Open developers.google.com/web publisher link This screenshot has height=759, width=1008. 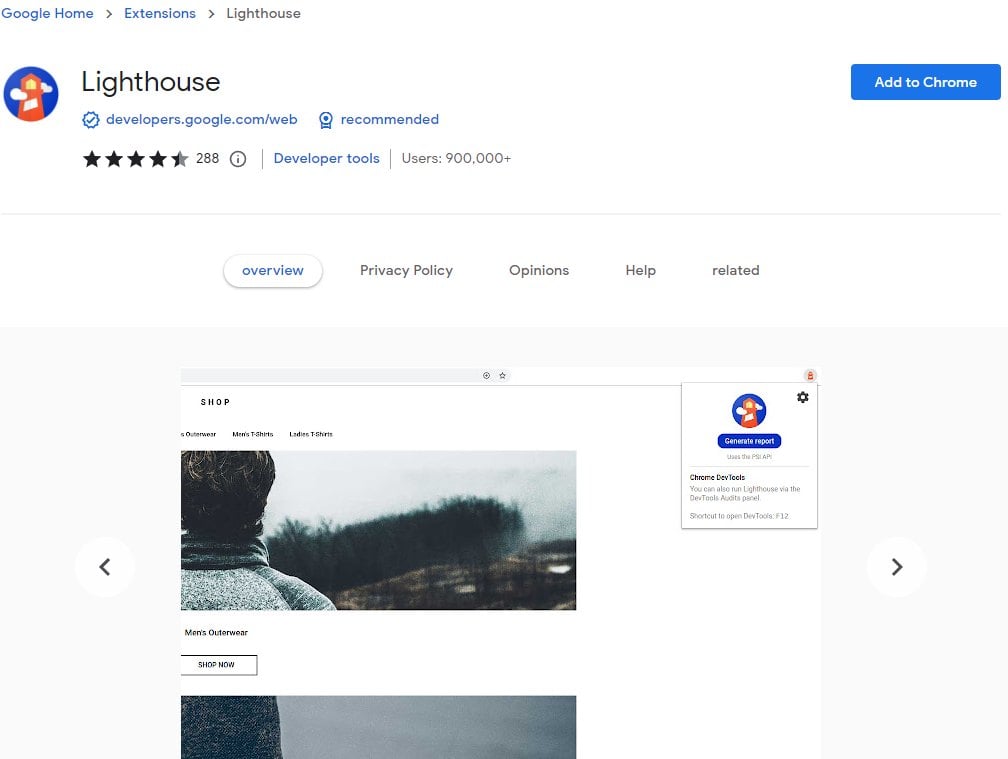point(202,120)
